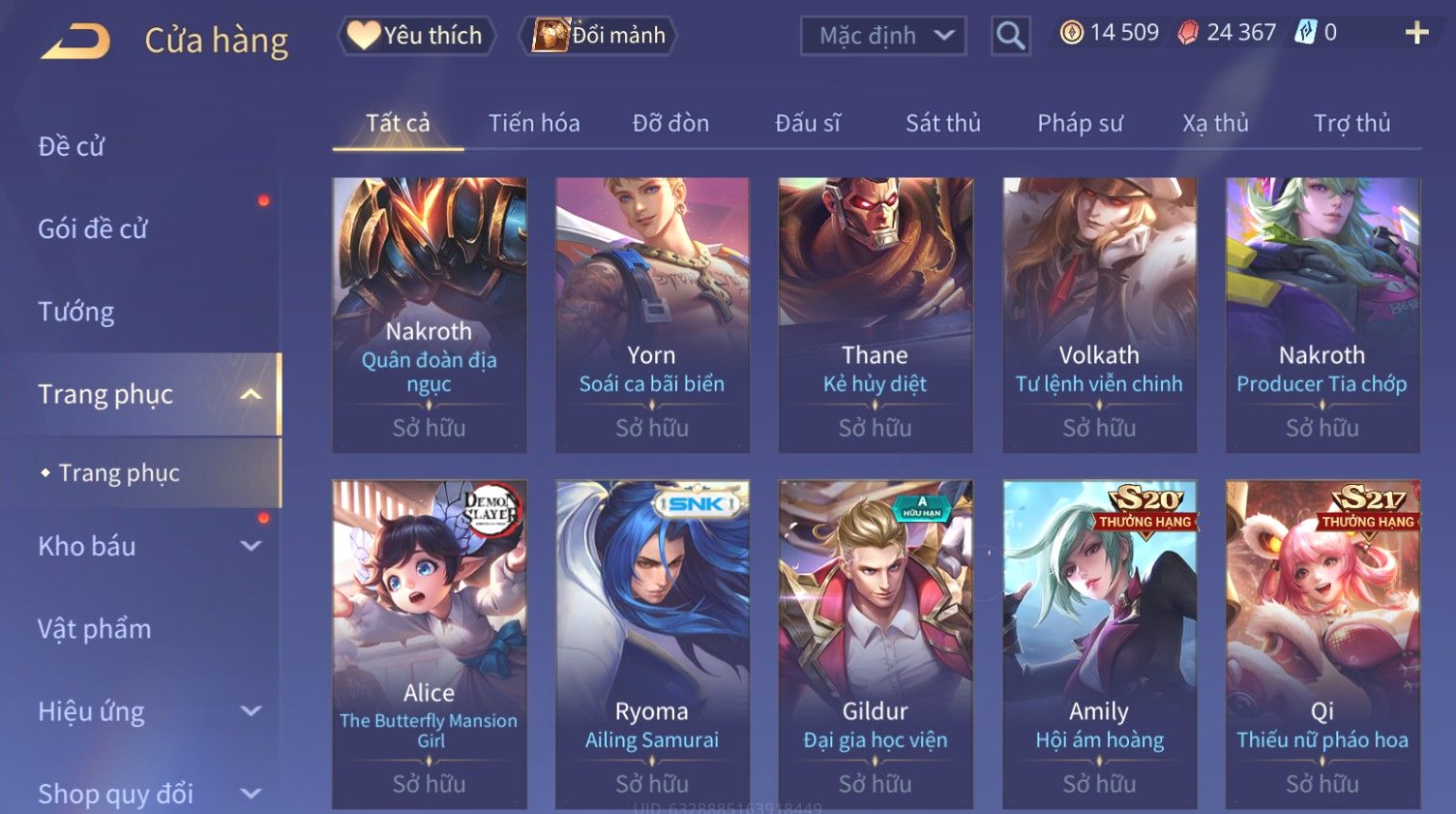Go back using the golden arrow icon
The width and height of the screenshot is (1456, 814).
pos(75,42)
